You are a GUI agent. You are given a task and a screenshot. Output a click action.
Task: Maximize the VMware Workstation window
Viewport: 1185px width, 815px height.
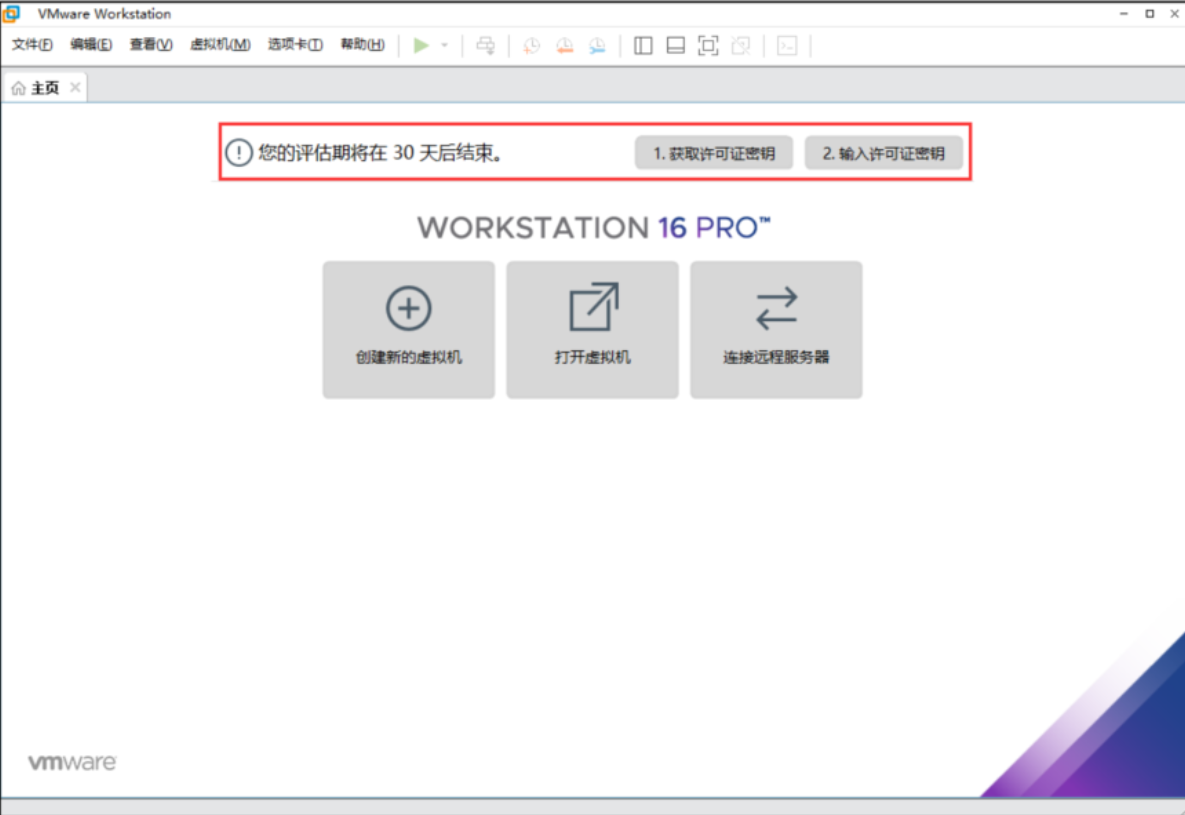point(1149,14)
